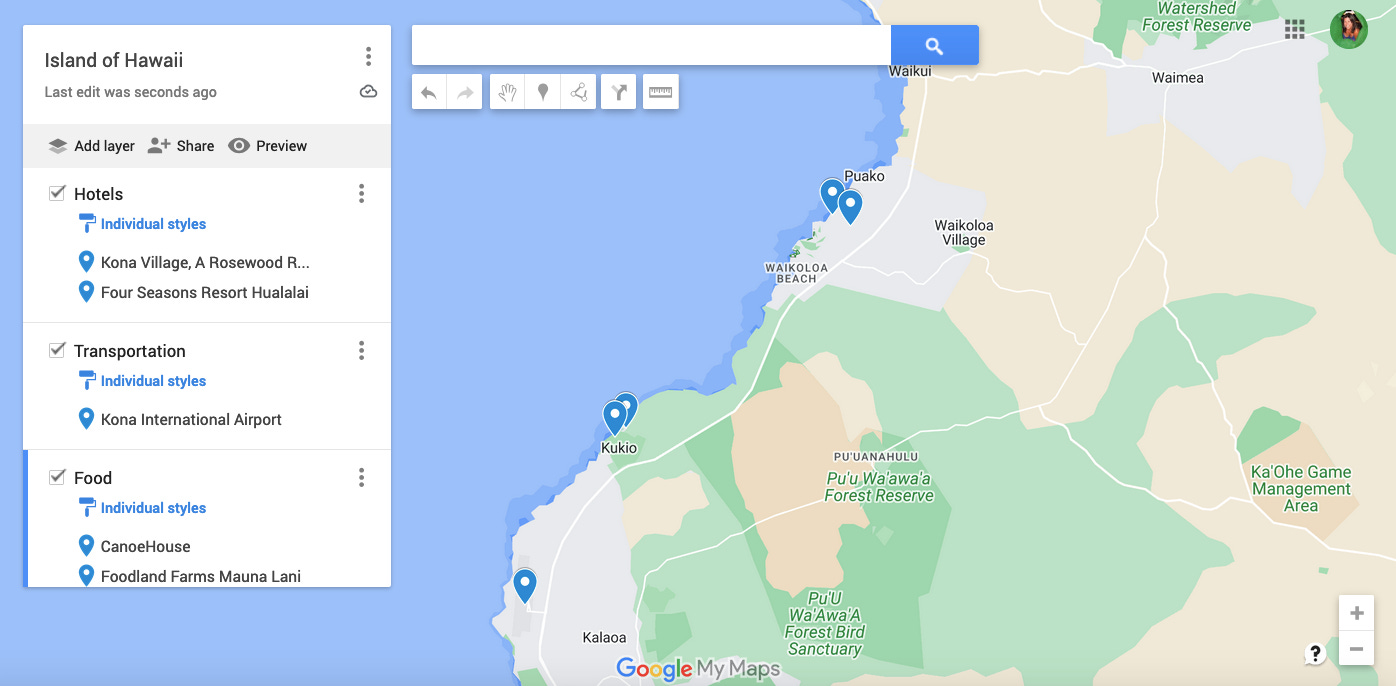The image size is (1396, 686).
Task: Open Hotels layer options menu
Action: point(361,194)
